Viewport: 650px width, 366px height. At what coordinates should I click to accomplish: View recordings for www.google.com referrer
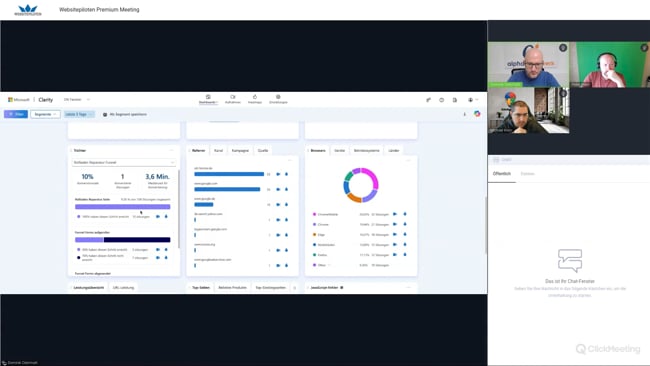point(278,189)
